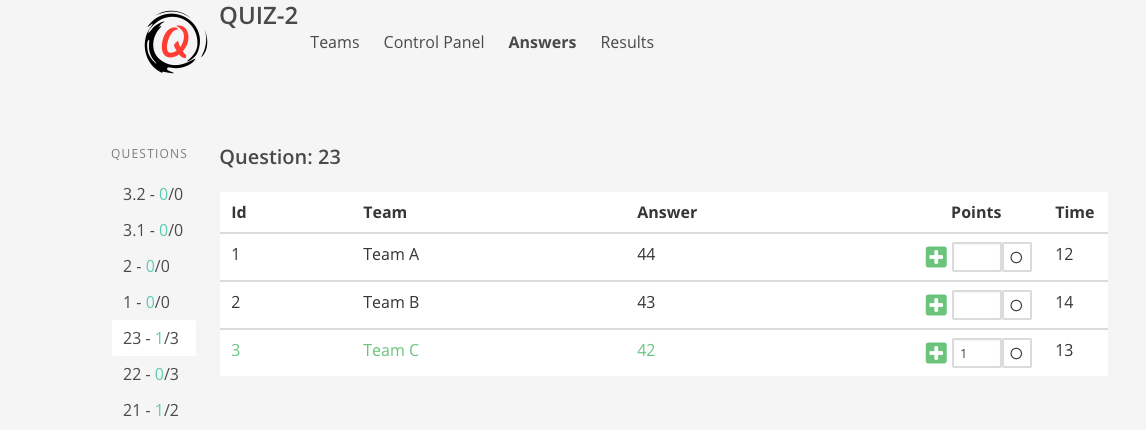Add a point for Team C

[x=936, y=354]
